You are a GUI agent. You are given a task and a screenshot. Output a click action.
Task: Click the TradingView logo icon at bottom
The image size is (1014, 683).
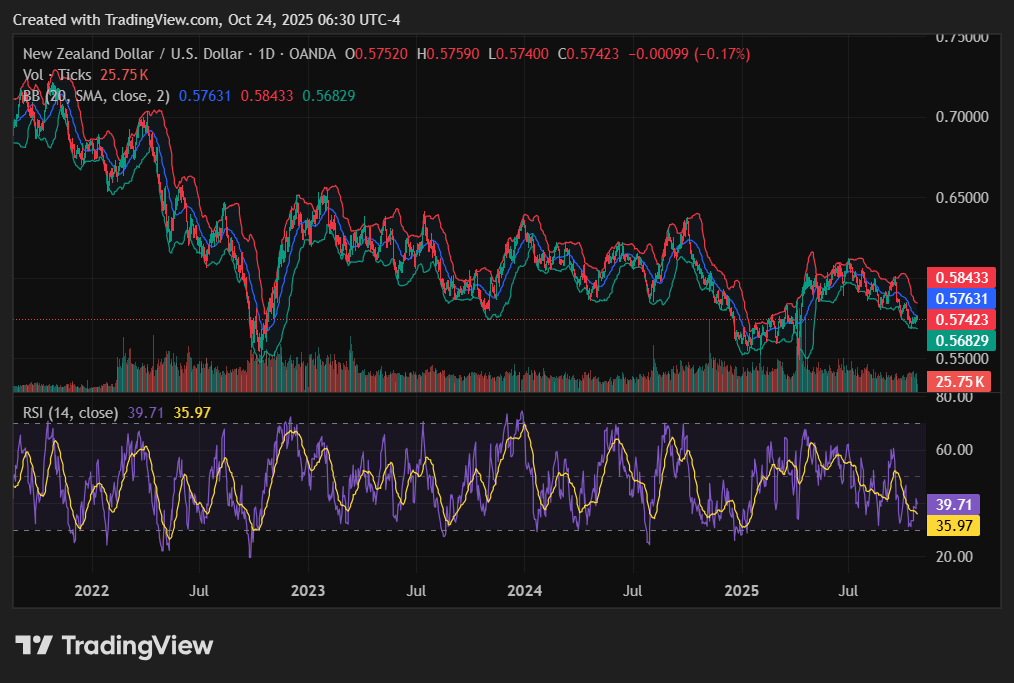click(x=34, y=645)
